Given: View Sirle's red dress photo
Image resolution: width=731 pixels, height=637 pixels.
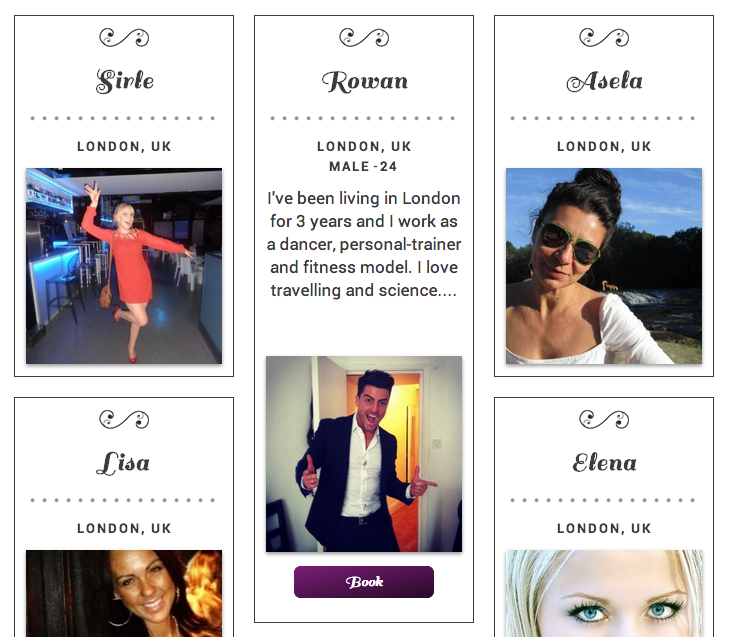Looking at the screenshot, I should coord(124,266).
